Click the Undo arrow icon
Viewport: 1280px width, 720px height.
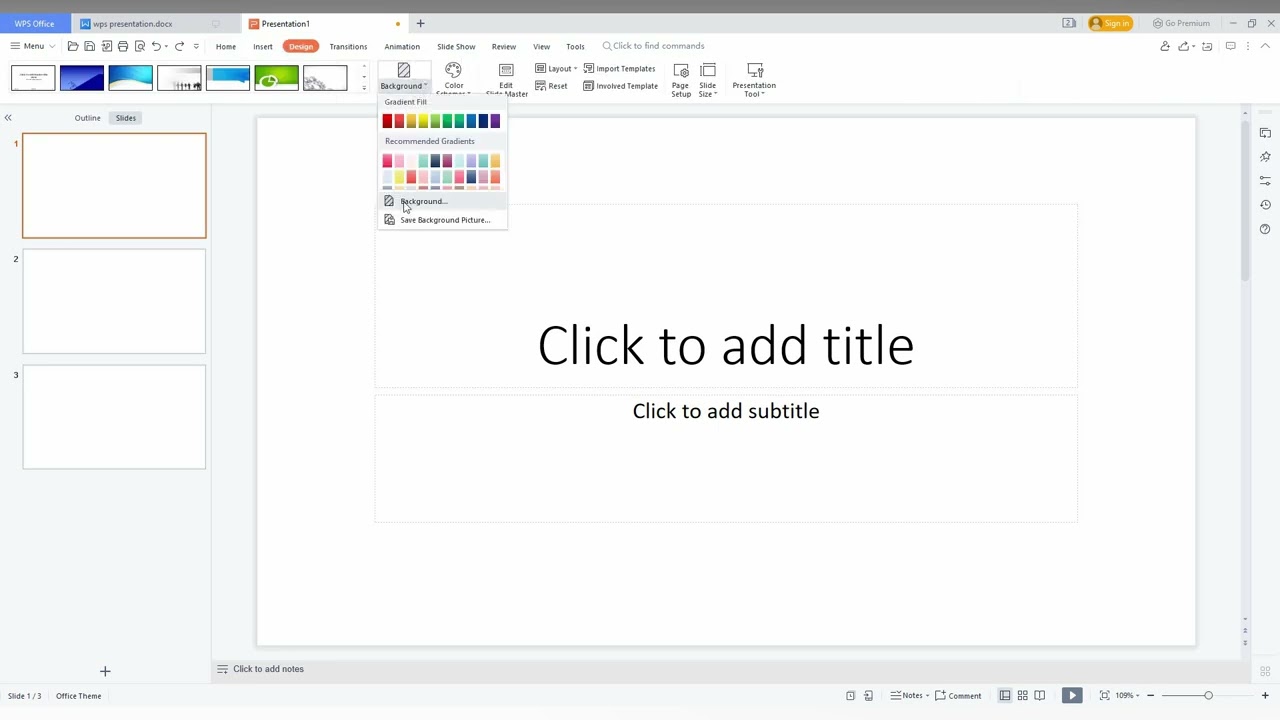pyautogui.click(x=156, y=46)
